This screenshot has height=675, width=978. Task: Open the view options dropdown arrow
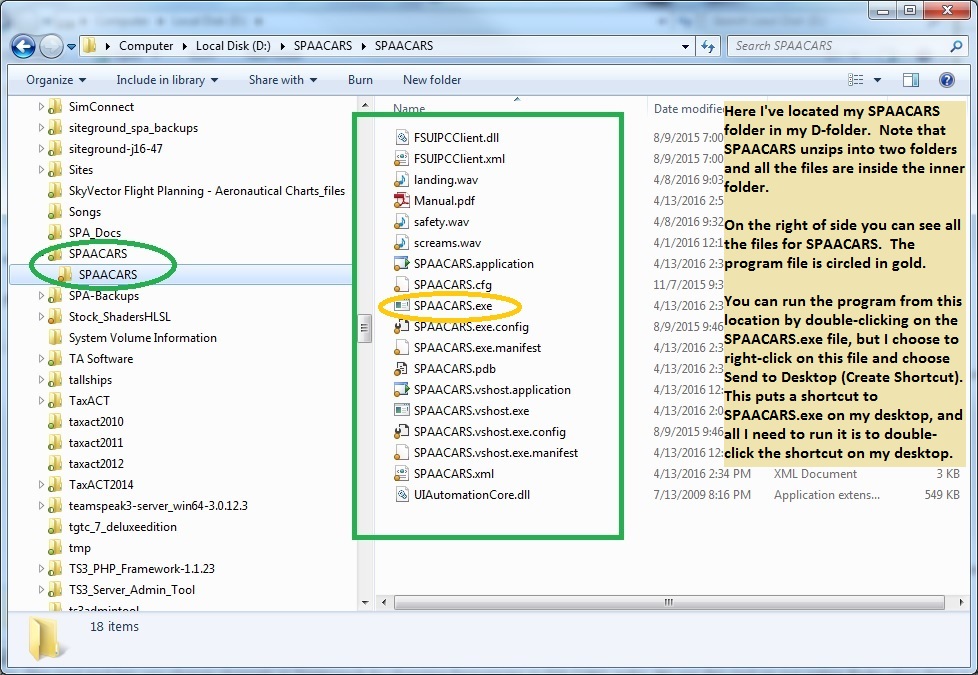point(877,80)
